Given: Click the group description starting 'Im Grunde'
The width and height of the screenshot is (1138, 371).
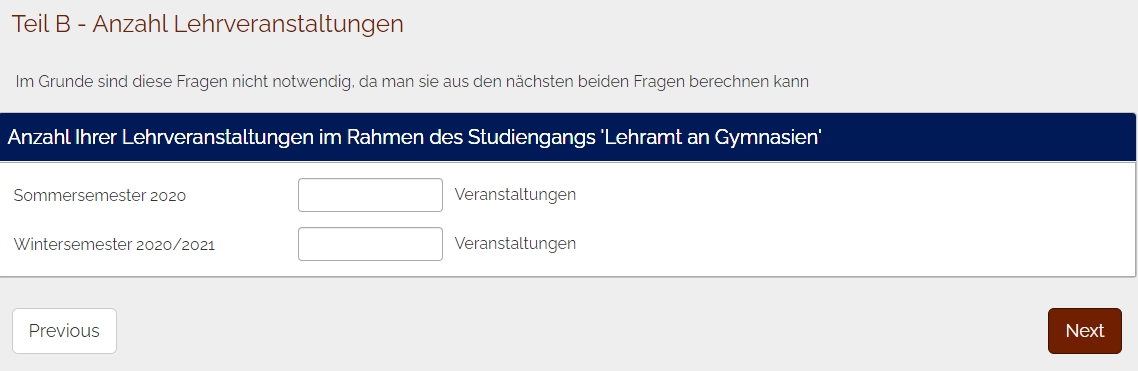Looking at the screenshot, I should click(412, 81).
